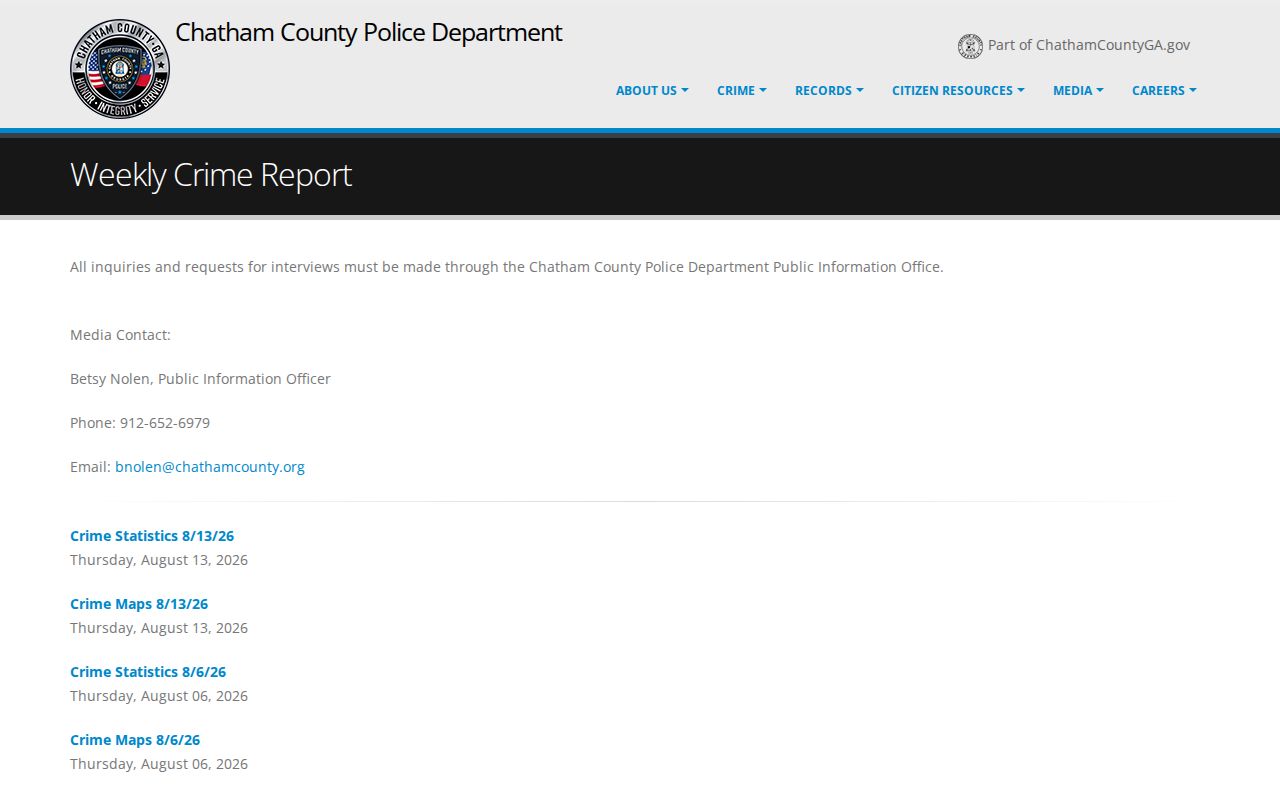Viewport: 1280px width, 800px height.
Task: Click the date under Crime Maps 8/13/26
Action: (x=159, y=628)
